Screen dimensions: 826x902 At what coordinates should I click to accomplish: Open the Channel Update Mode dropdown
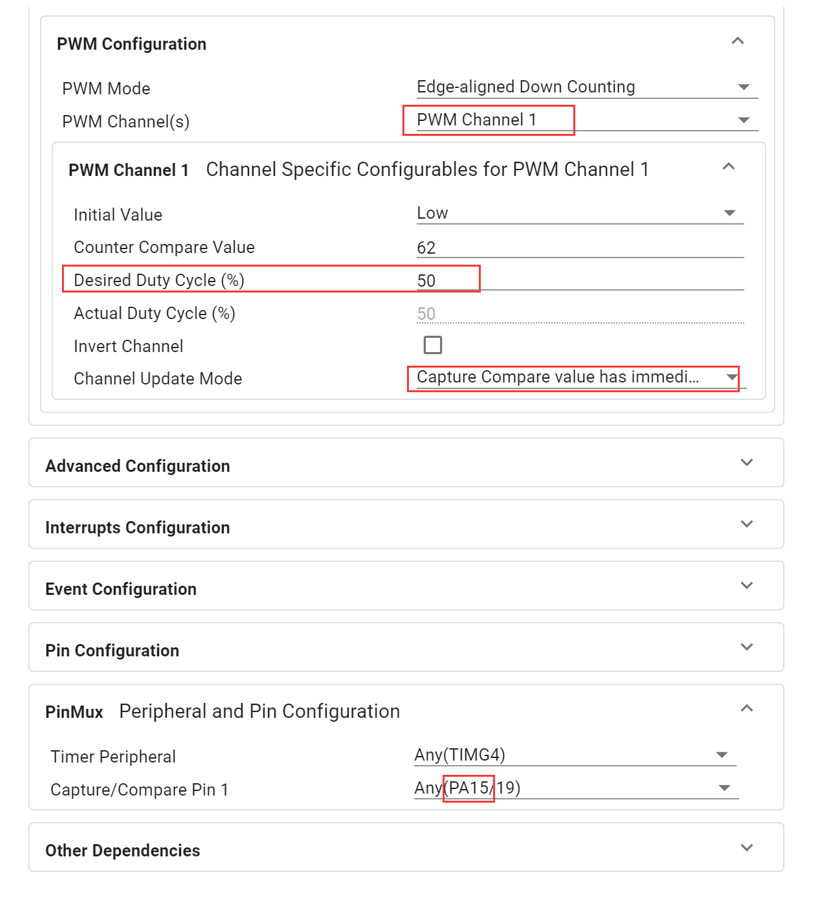580,377
